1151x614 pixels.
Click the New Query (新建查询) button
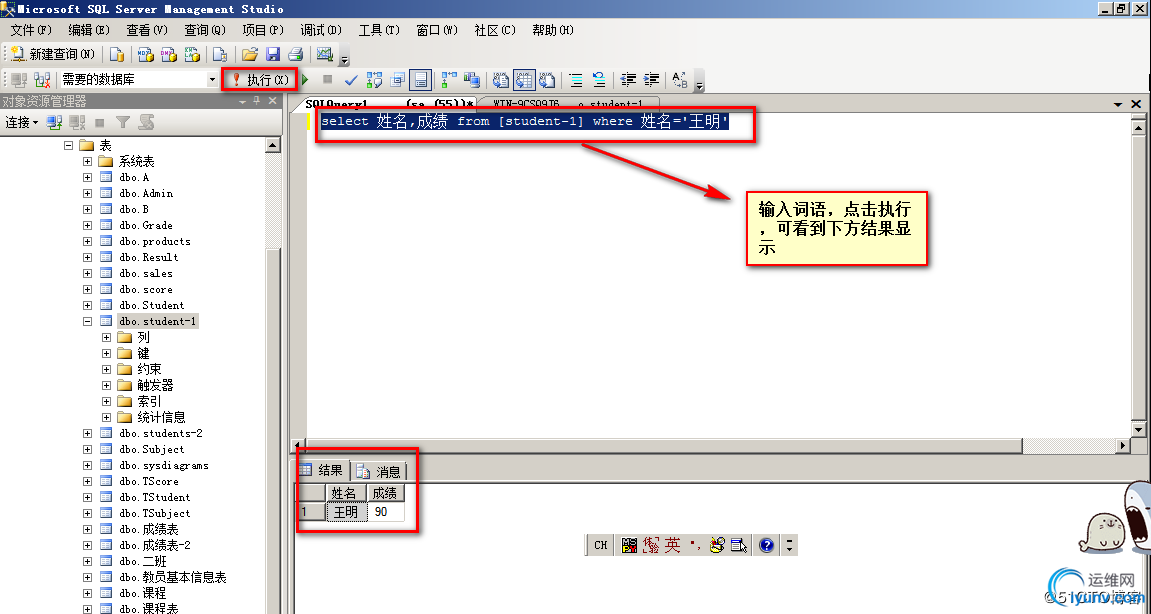coord(53,54)
